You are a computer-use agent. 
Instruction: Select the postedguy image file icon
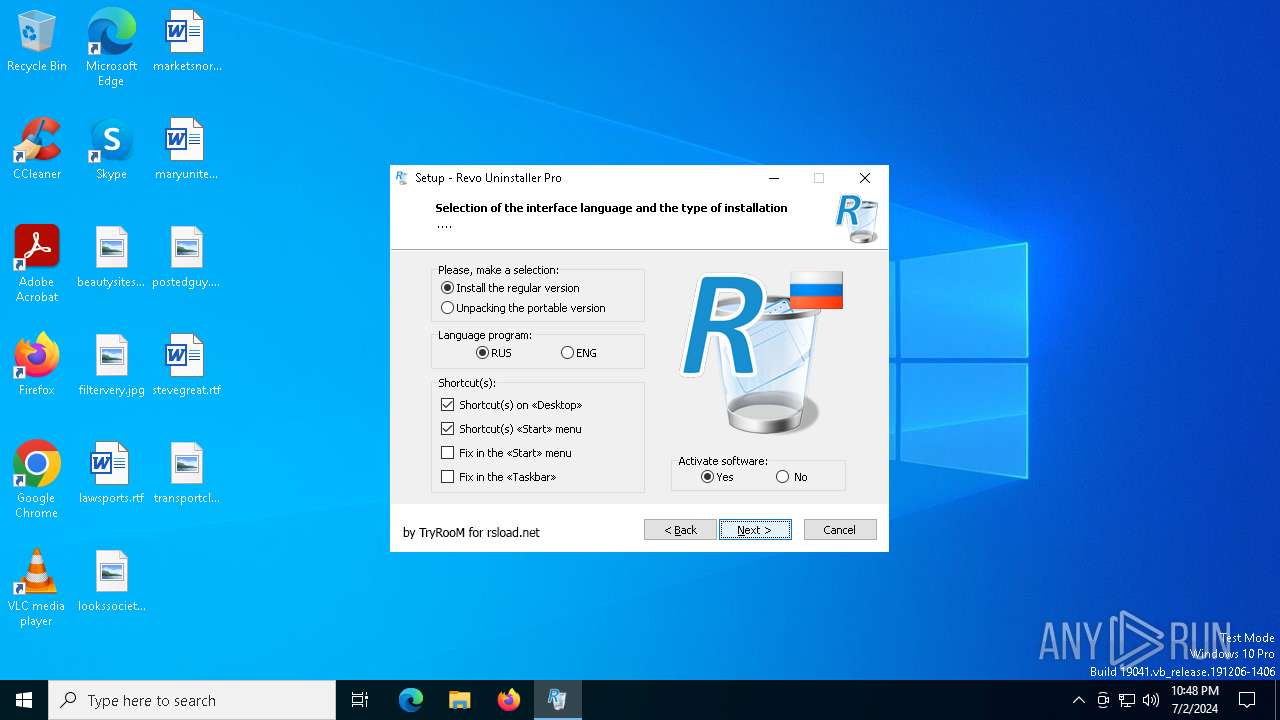coord(187,258)
